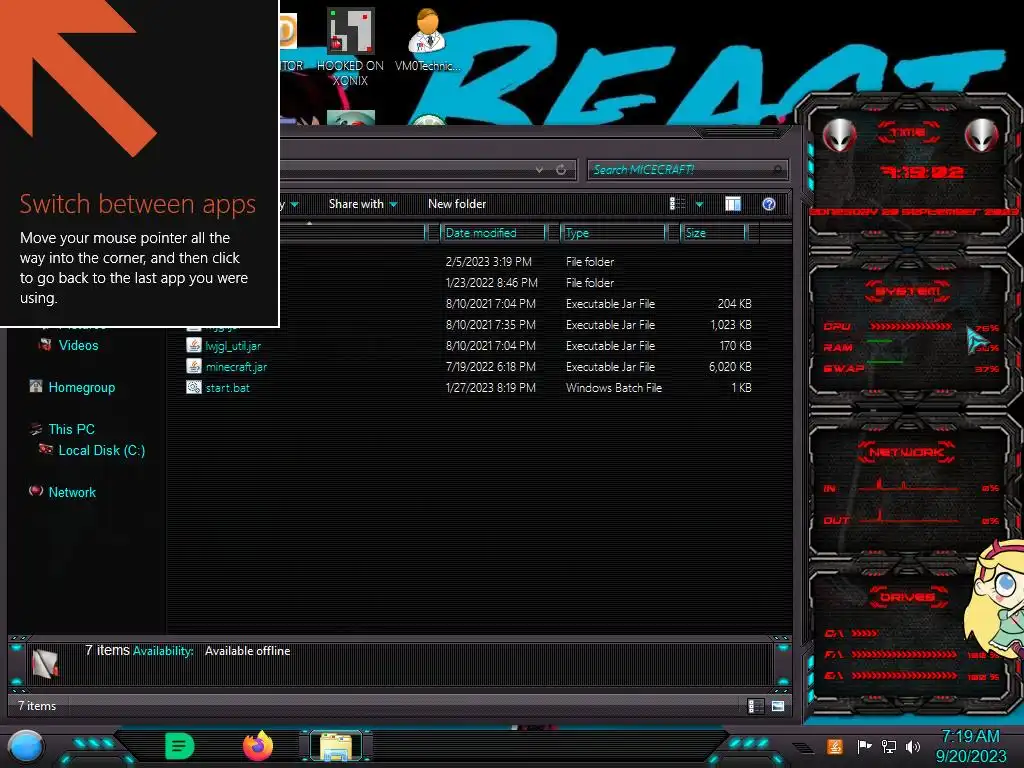Click the folder thumbnail in details pane
Screen dimensions: 1024x768
coord(45,664)
